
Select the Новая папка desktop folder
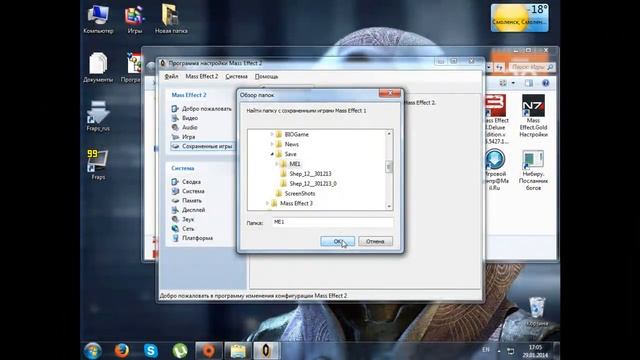[x=171, y=19]
